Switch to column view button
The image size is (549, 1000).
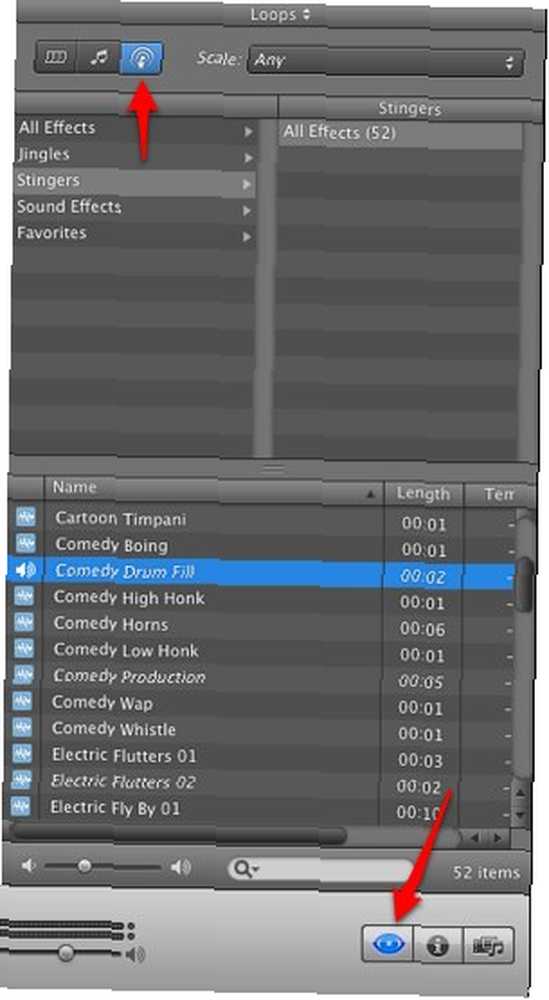click(x=55, y=58)
